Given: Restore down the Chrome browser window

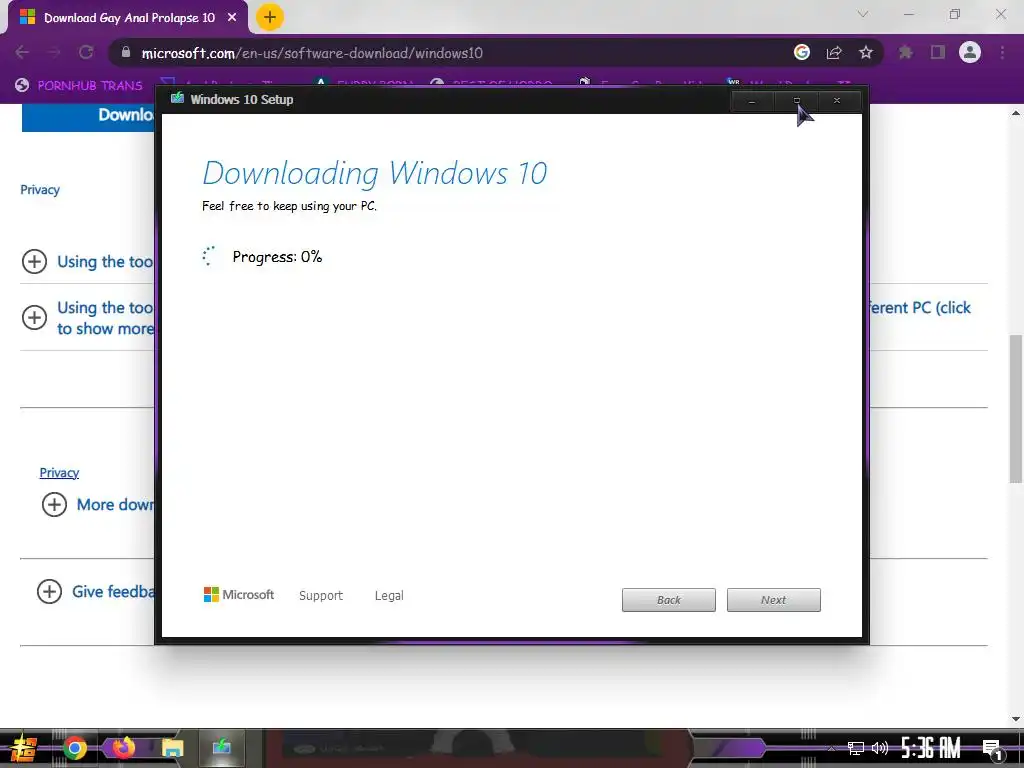Looking at the screenshot, I should [955, 14].
